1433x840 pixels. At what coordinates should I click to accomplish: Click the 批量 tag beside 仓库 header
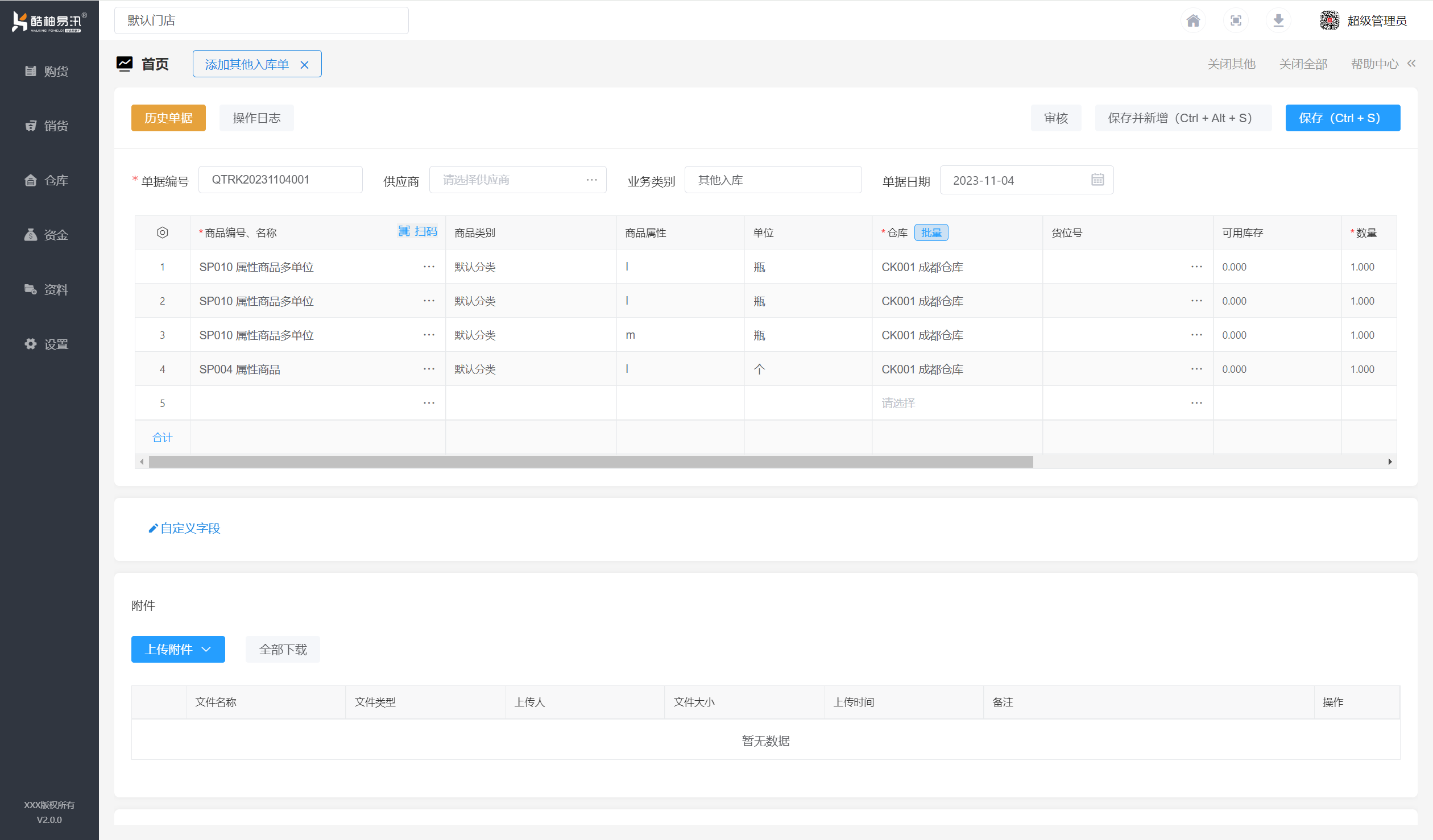pyautogui.click(x=931, y=232)
